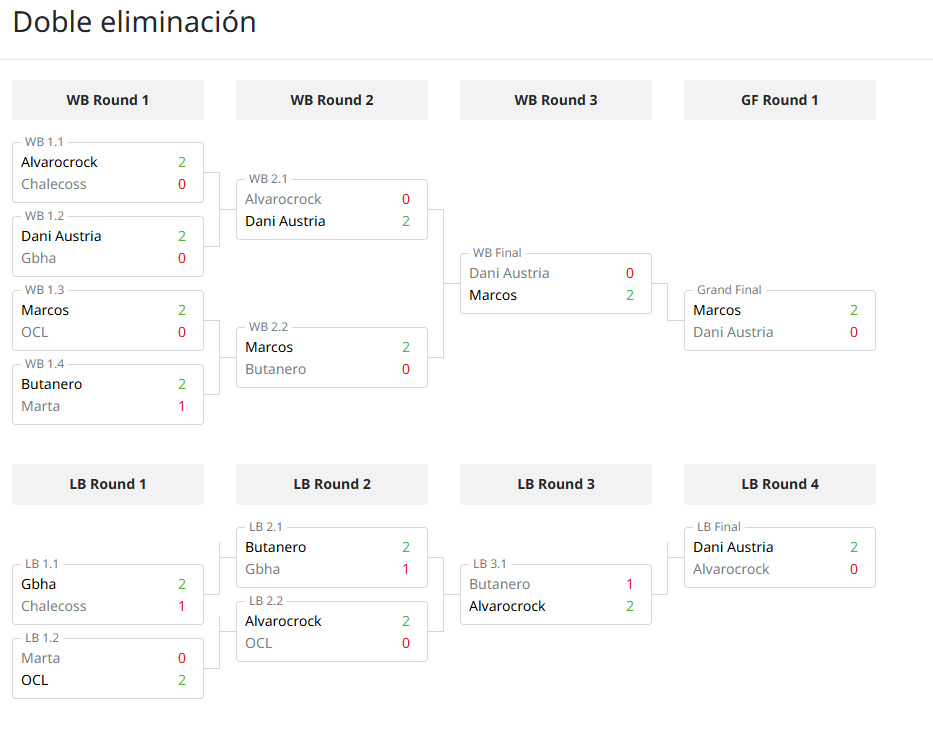Image resolution: width=933 pixels, height=729 pixels.
Task: Click Alvarocrock in match LB 2.2
Action: click(284, 621)
